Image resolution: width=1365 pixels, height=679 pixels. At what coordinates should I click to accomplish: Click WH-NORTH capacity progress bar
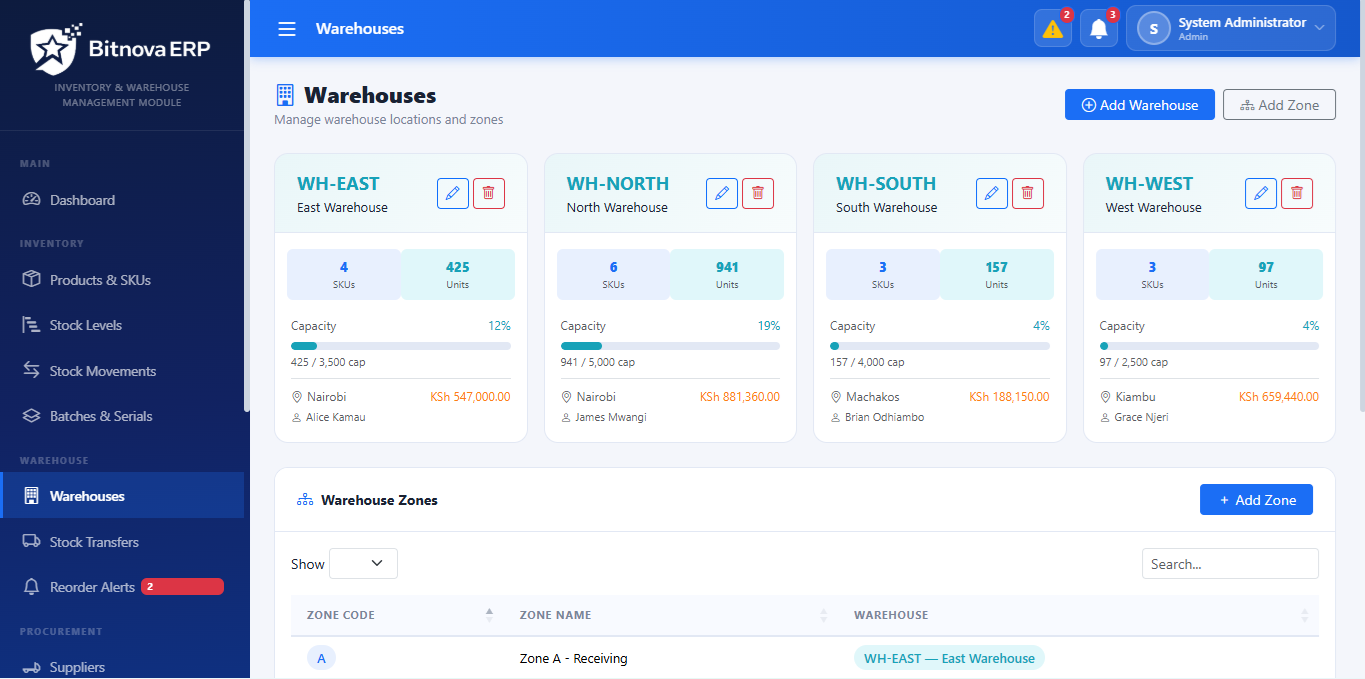coord(670,346)
